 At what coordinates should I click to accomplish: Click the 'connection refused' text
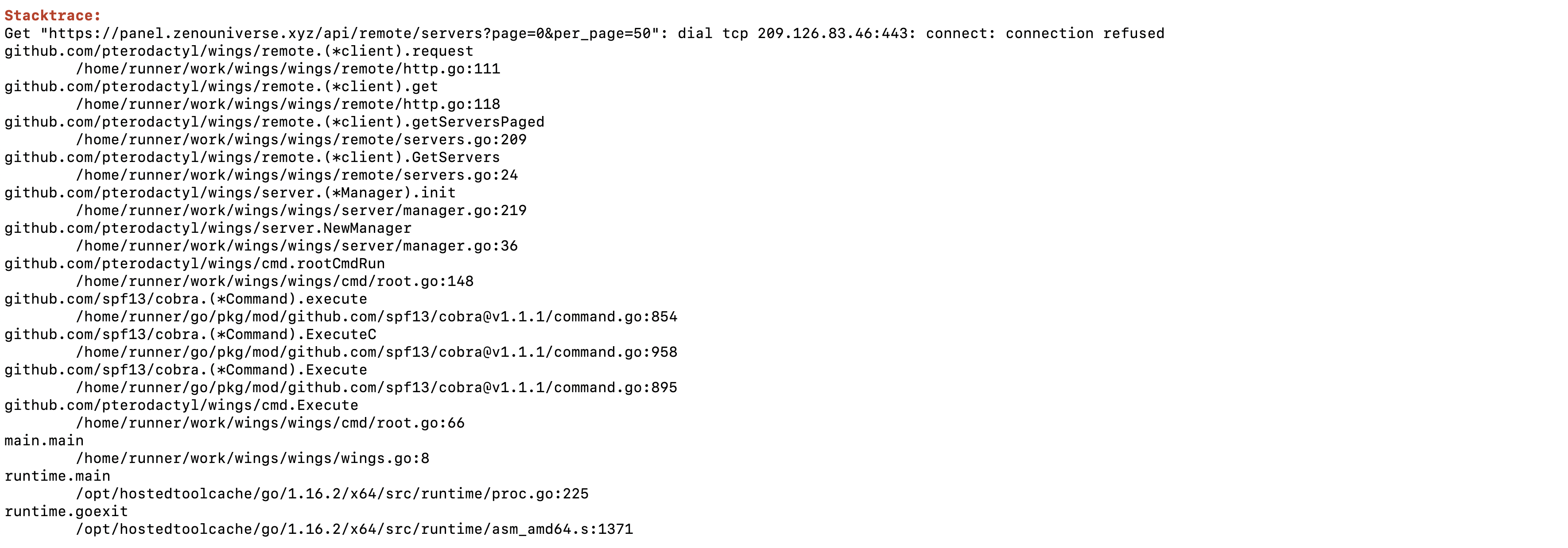1085,34
